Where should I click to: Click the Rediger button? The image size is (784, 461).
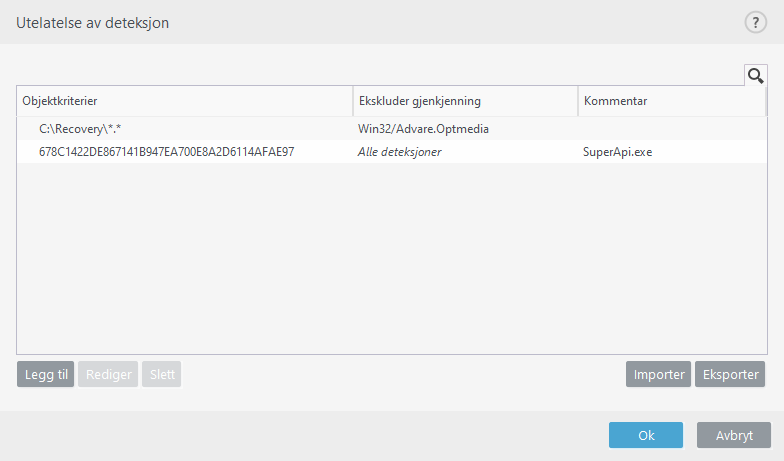pyautogui.click(x=108, y=374)
